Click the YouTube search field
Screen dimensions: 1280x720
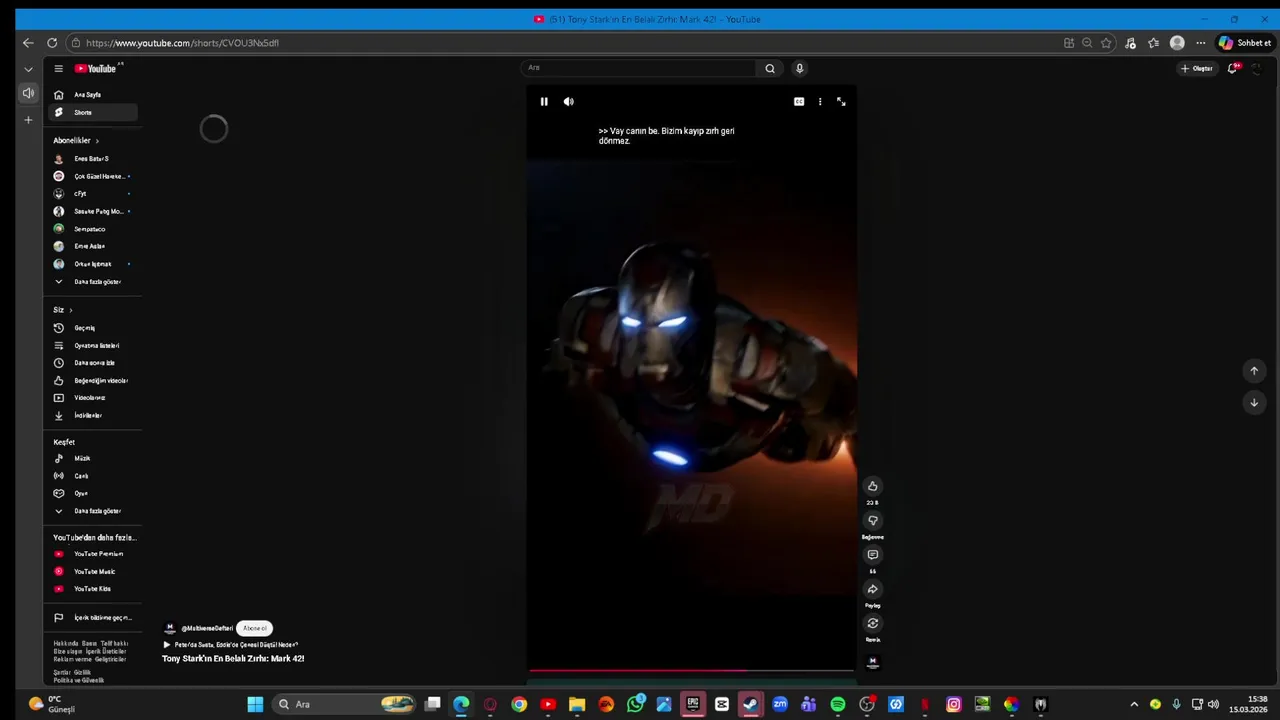coord(638,68)
